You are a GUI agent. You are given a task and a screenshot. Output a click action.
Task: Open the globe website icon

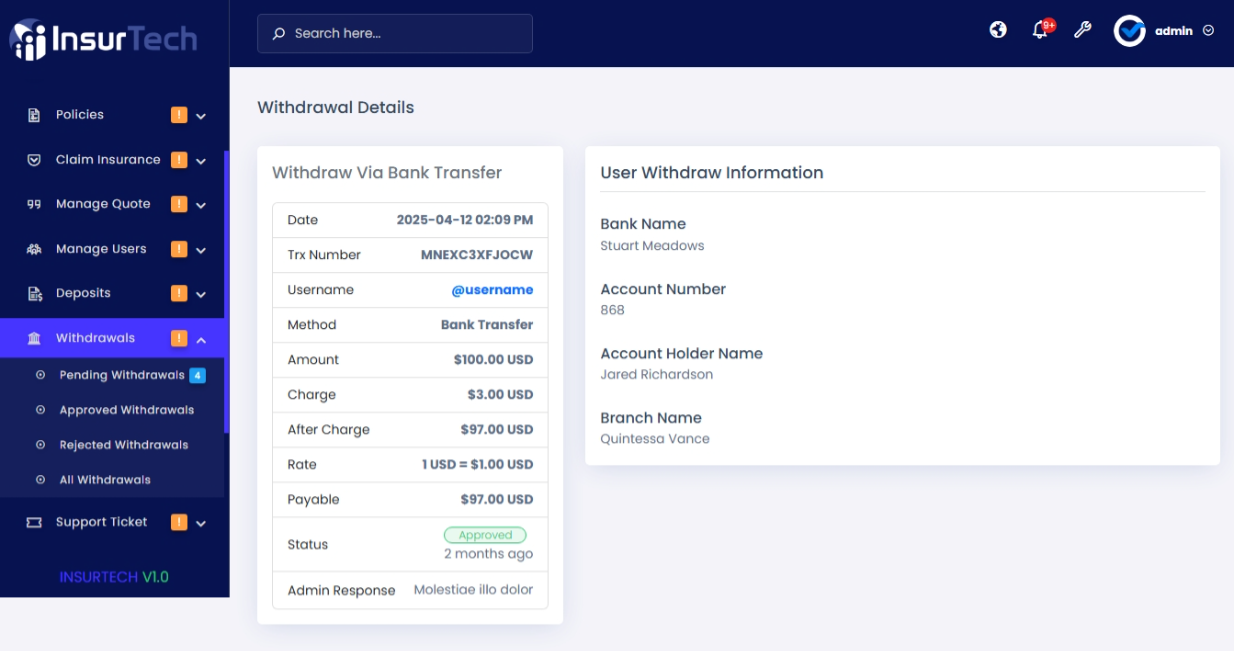click(x=998, y=30)
